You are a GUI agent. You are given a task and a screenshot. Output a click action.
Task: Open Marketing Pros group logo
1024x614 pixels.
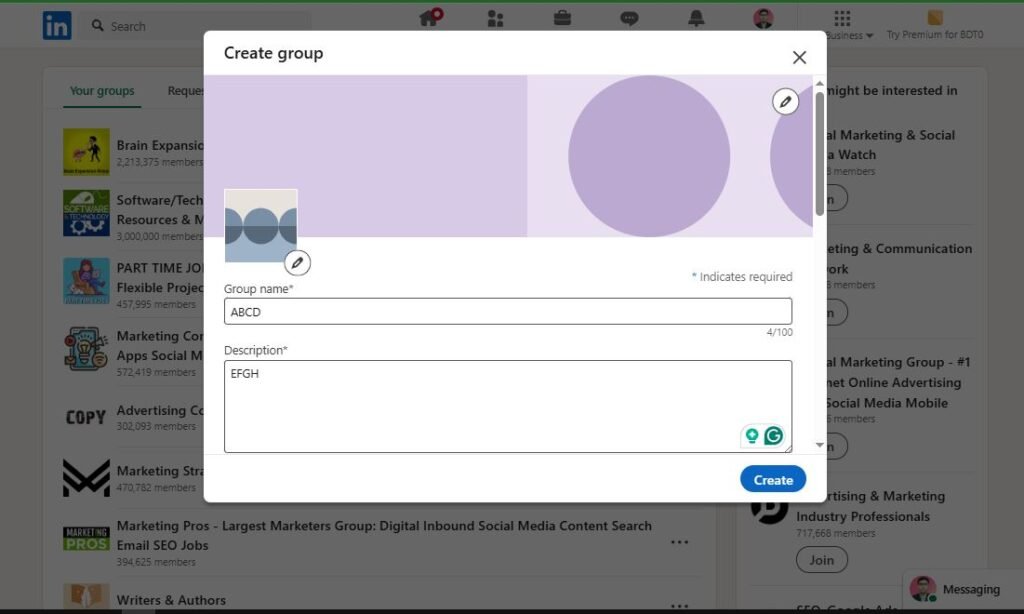tap(86, 538)
